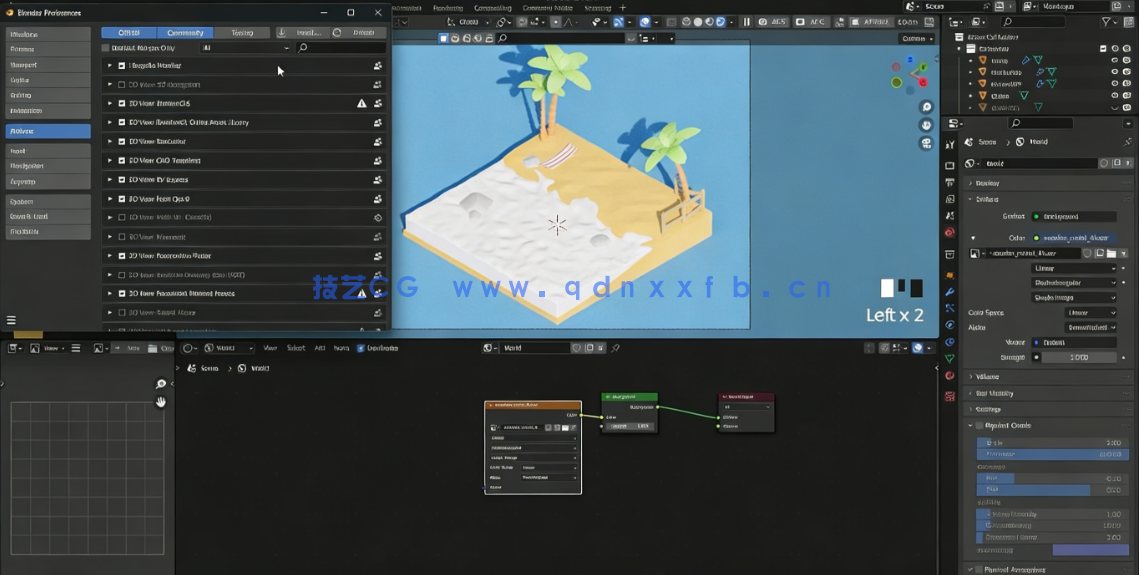This screenshot has width=1139, height=575.
Task: Hide the Collection using its eye icon
Action: [x=1115, y=49]
